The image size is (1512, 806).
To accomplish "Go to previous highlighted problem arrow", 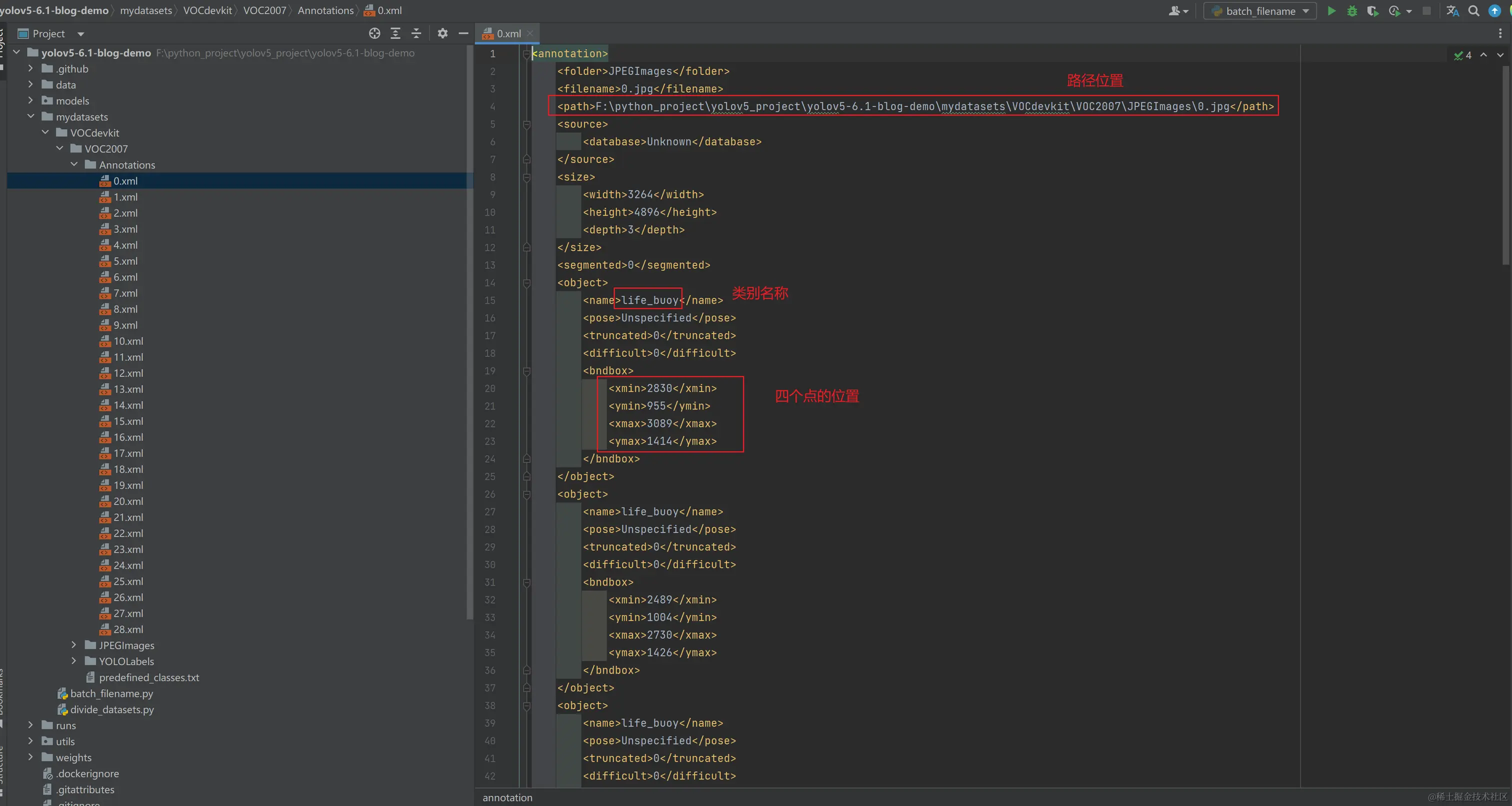I will point(1483,54).
